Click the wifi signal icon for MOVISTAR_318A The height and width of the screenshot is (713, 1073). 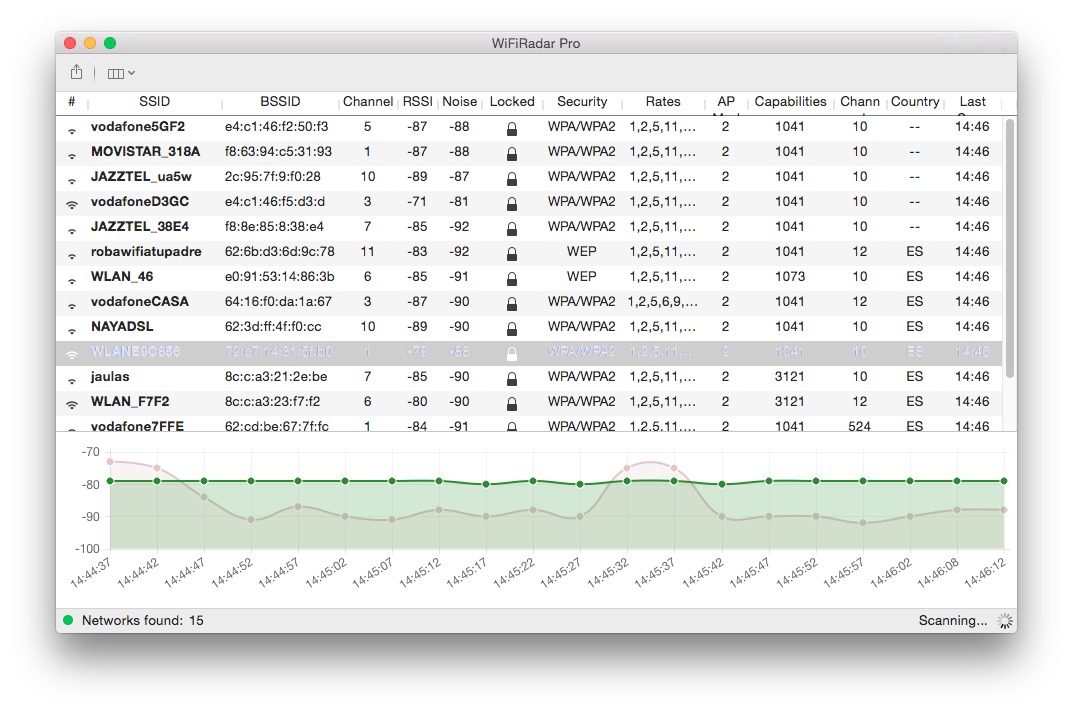[71, 155]
